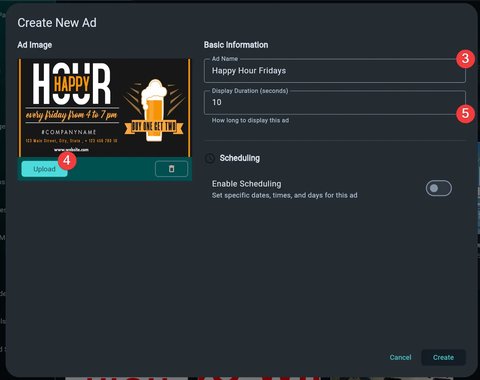Click the 'Basic Information' heading
Image resolution: width=480 pixels, height=380 pixels.
(236, 45)
